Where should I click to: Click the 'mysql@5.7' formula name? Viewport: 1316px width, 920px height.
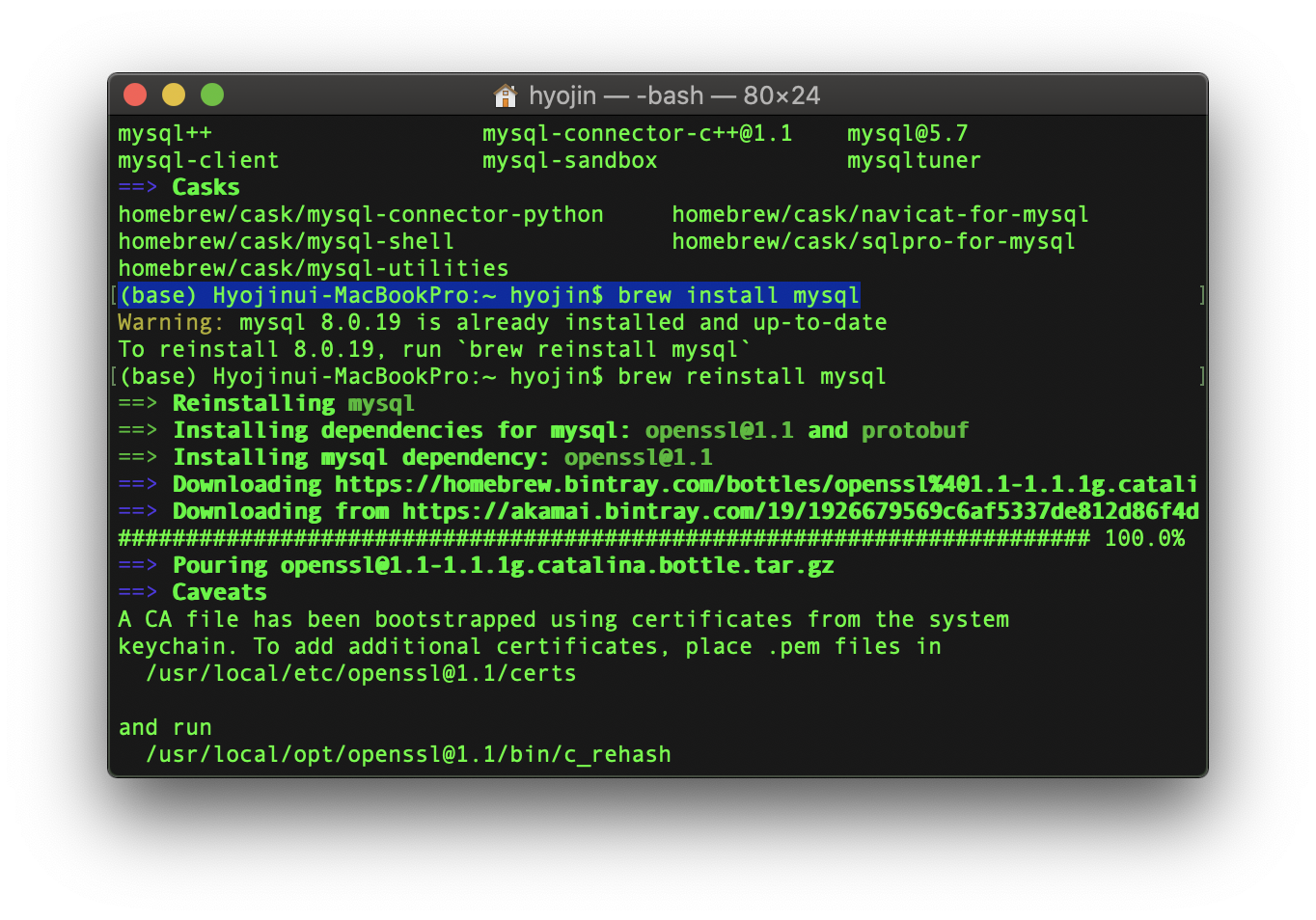[908, 133]
